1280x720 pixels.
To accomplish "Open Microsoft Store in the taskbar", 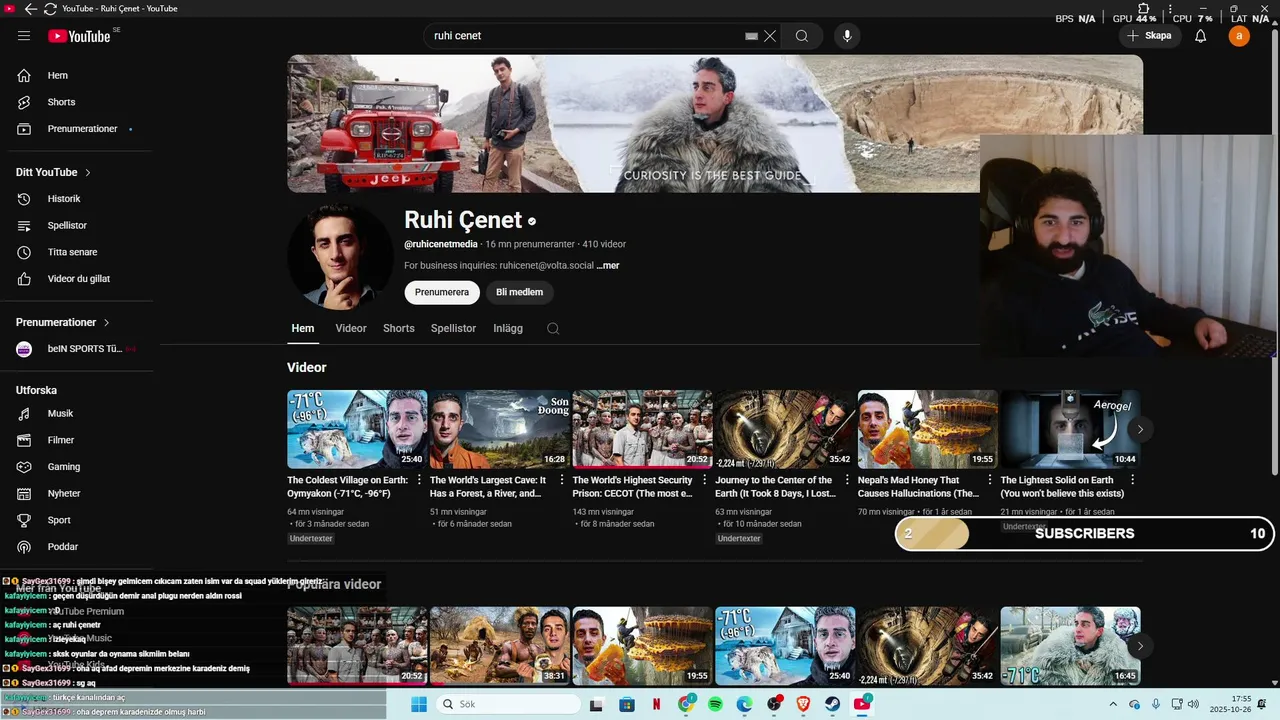I will pyautogui.click(x=627, y=705).
